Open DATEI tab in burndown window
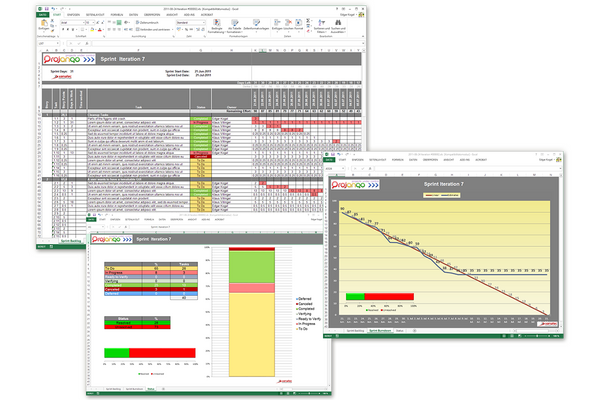600x400 pixels. (329, 160)
